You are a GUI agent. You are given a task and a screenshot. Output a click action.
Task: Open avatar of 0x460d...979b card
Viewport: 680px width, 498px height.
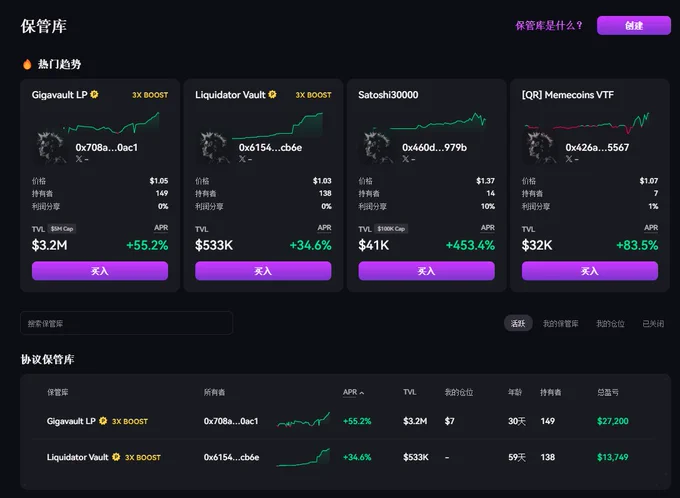click(x=378, y=148)
